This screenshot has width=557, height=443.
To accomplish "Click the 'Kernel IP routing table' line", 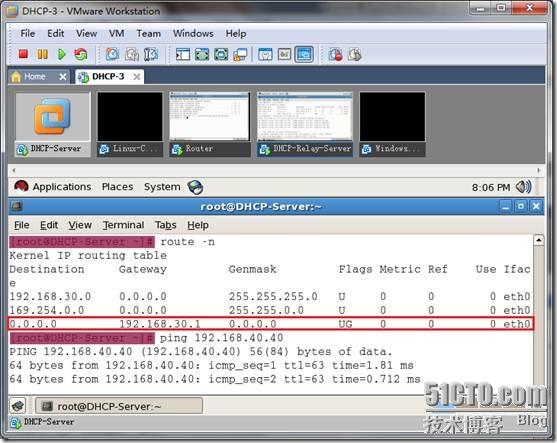I will [88, 255].
